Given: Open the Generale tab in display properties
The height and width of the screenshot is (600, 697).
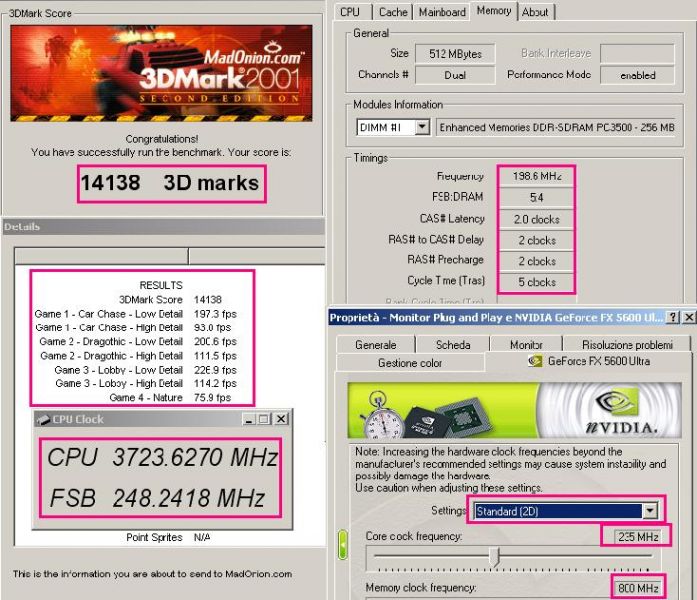Looking at the screenshot, I should click(376, 345).
